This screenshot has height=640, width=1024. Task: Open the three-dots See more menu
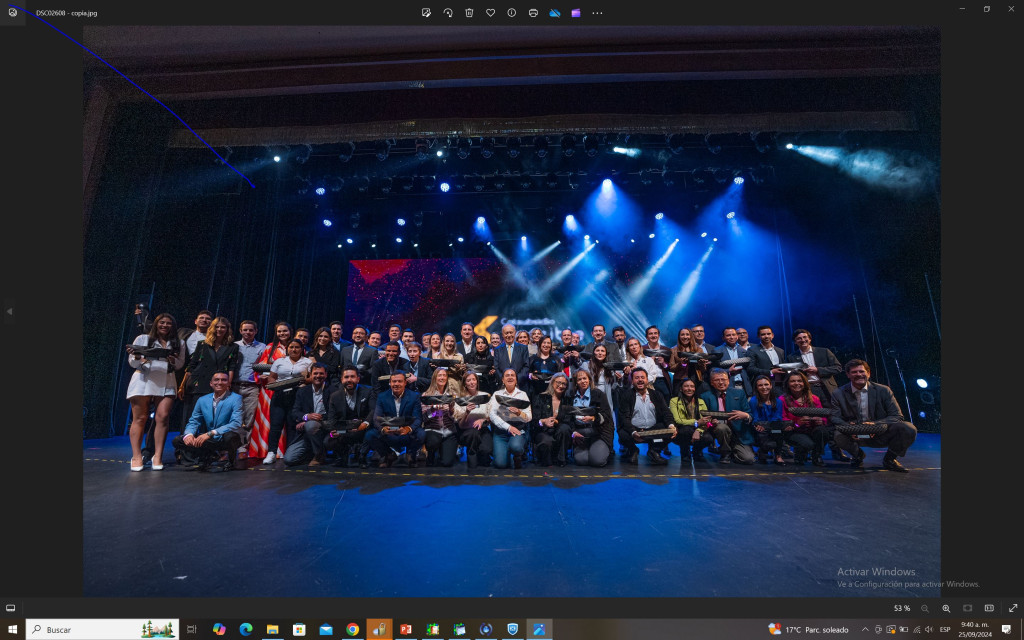pyautogui.click(x=598, y=13)
